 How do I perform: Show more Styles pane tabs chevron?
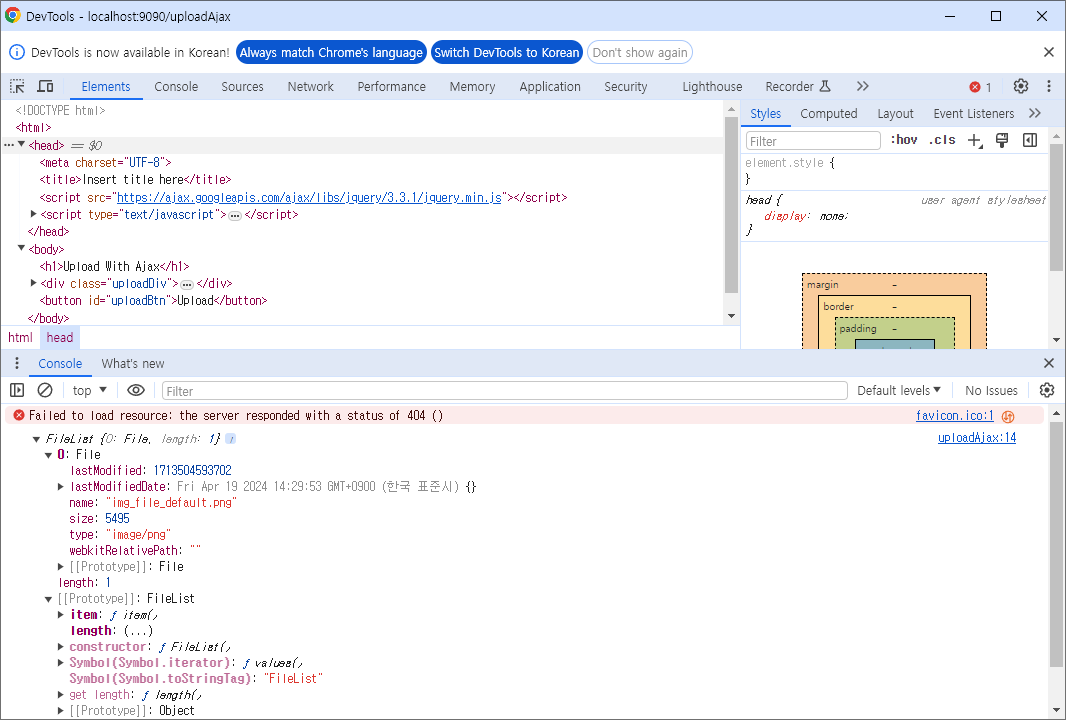coord(1035,114)
